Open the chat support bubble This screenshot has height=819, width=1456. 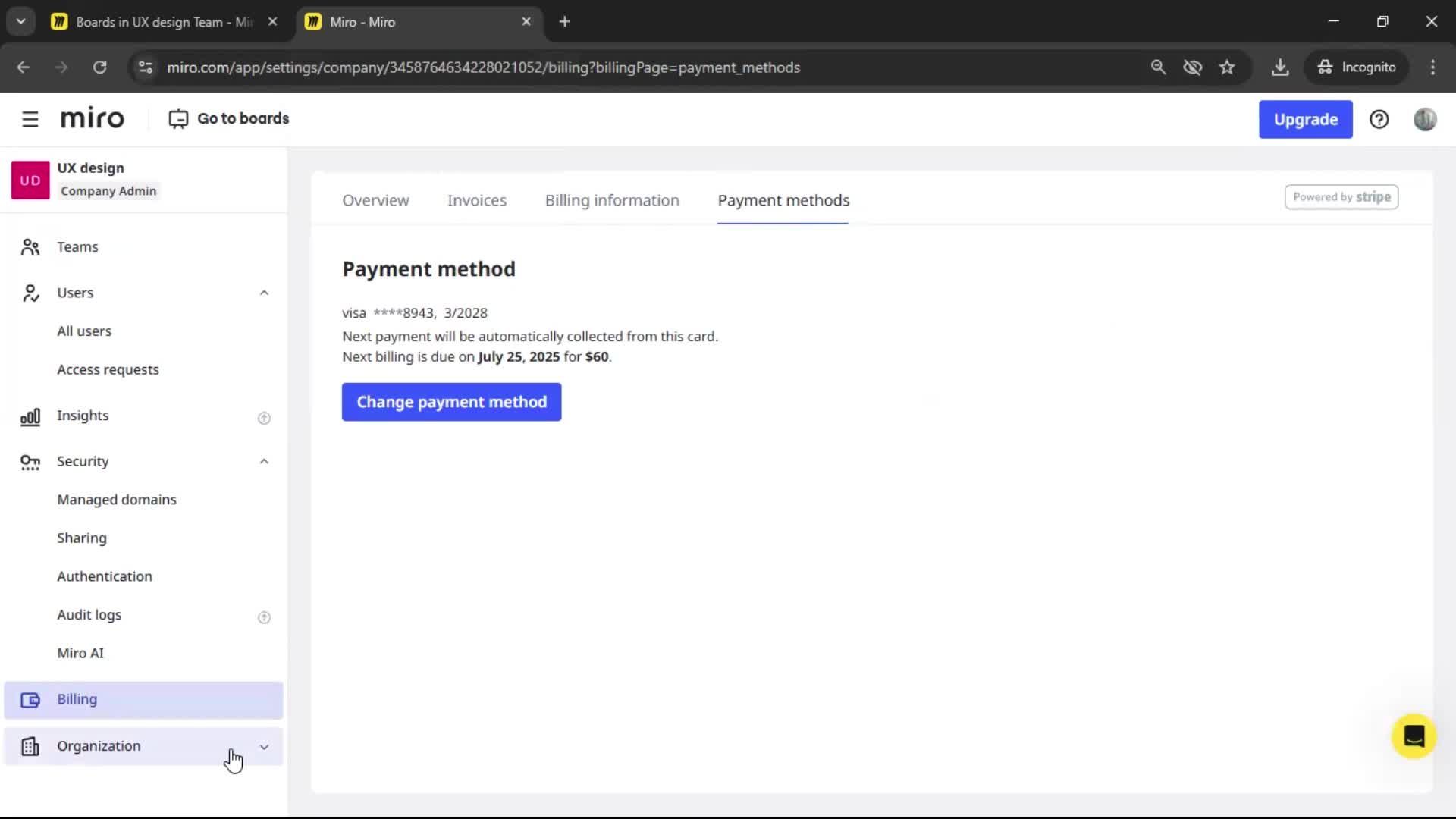point(1414,736)
